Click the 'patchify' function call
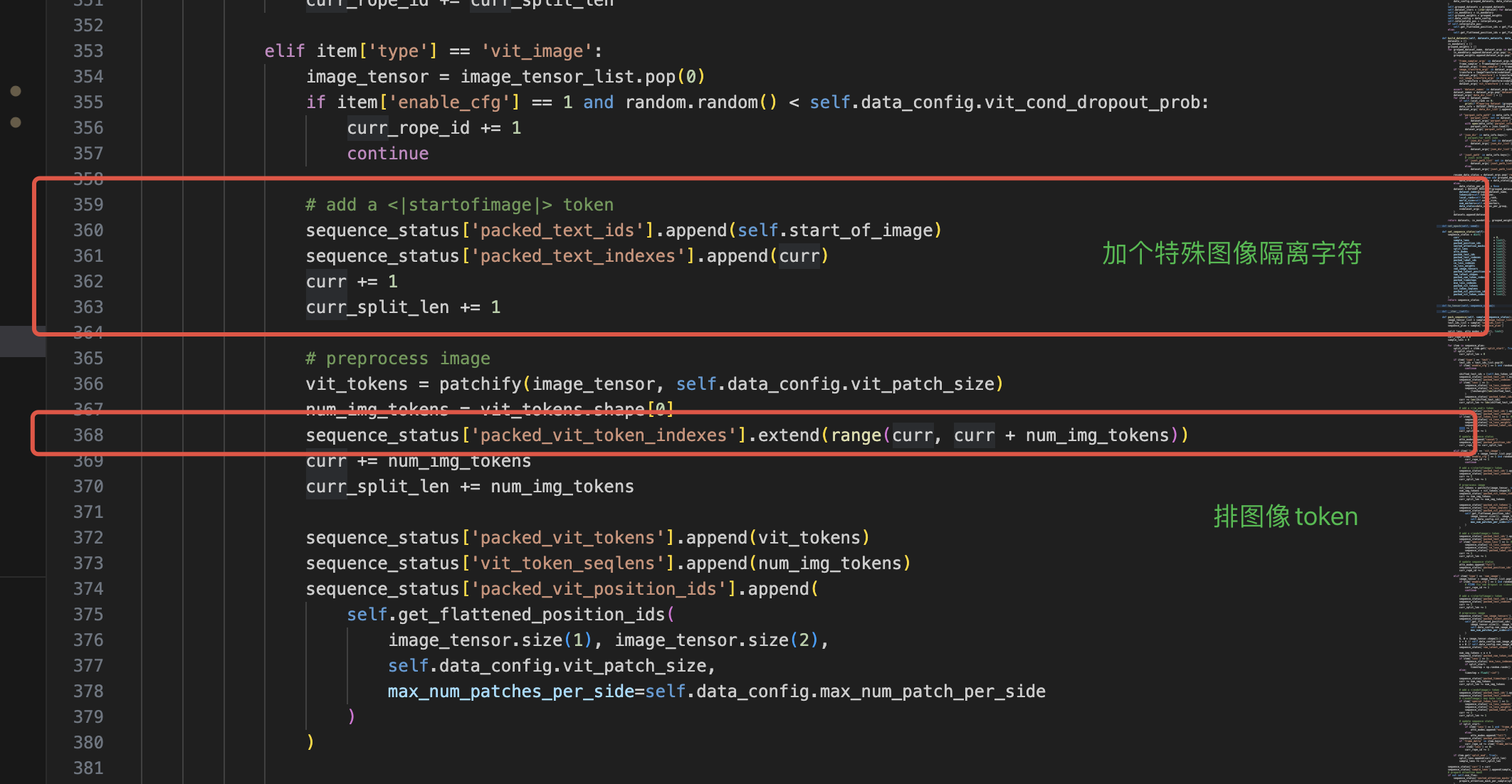Viewport: 1512px width, 784px height. 480,384
